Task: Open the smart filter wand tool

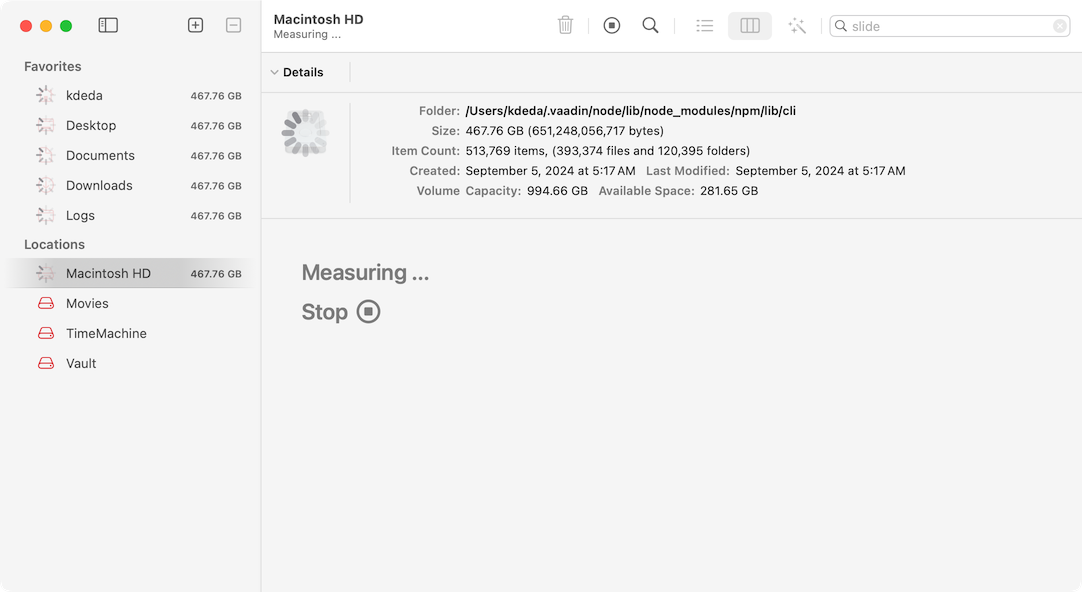Action: [796, 25]
